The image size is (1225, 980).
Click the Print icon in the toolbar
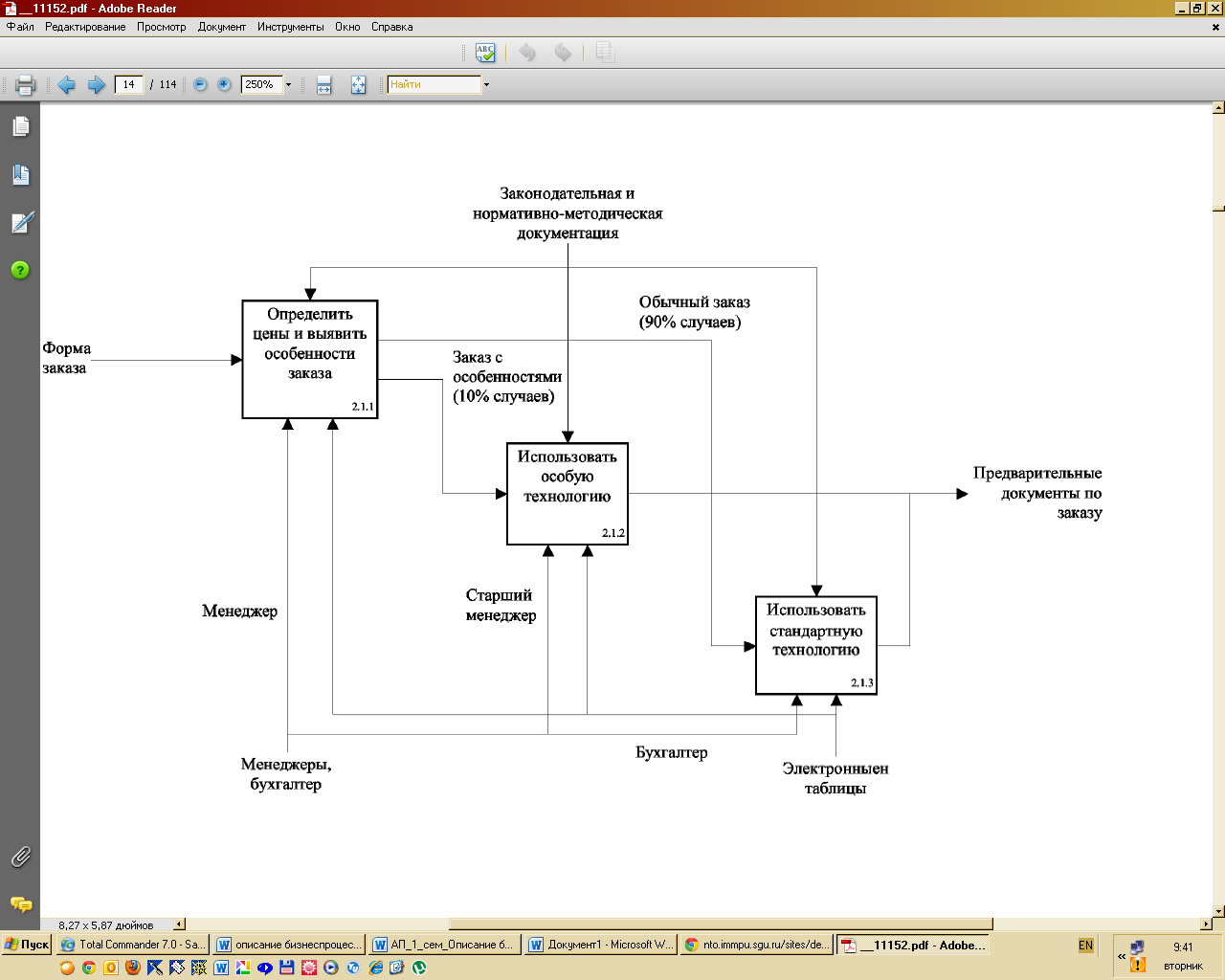click(x=26, y=85)
